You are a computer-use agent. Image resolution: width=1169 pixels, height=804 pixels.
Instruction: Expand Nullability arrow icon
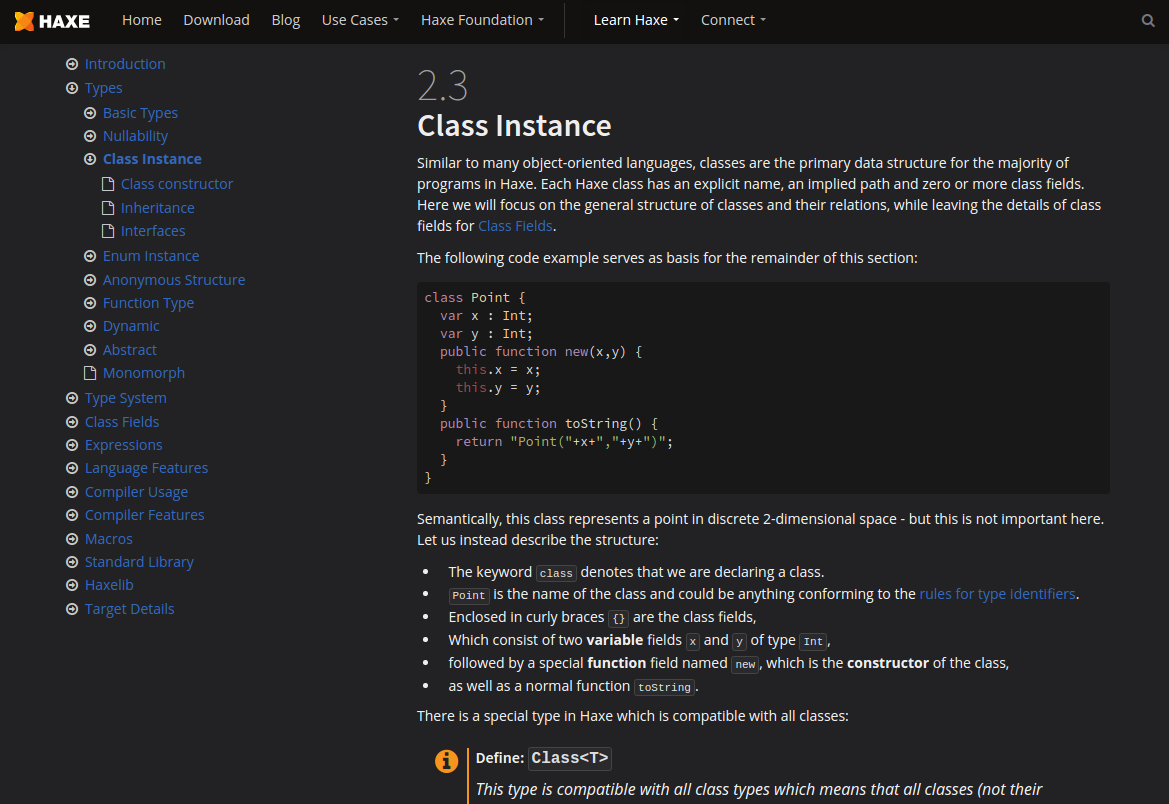pos(90,136)
